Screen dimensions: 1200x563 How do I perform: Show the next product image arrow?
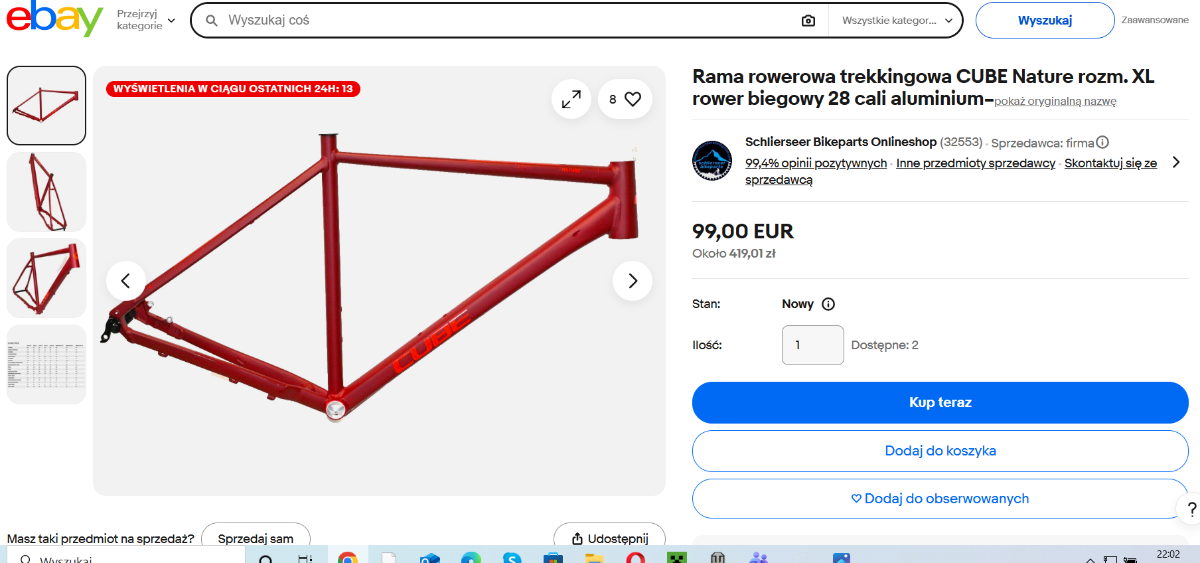point(632,281)
